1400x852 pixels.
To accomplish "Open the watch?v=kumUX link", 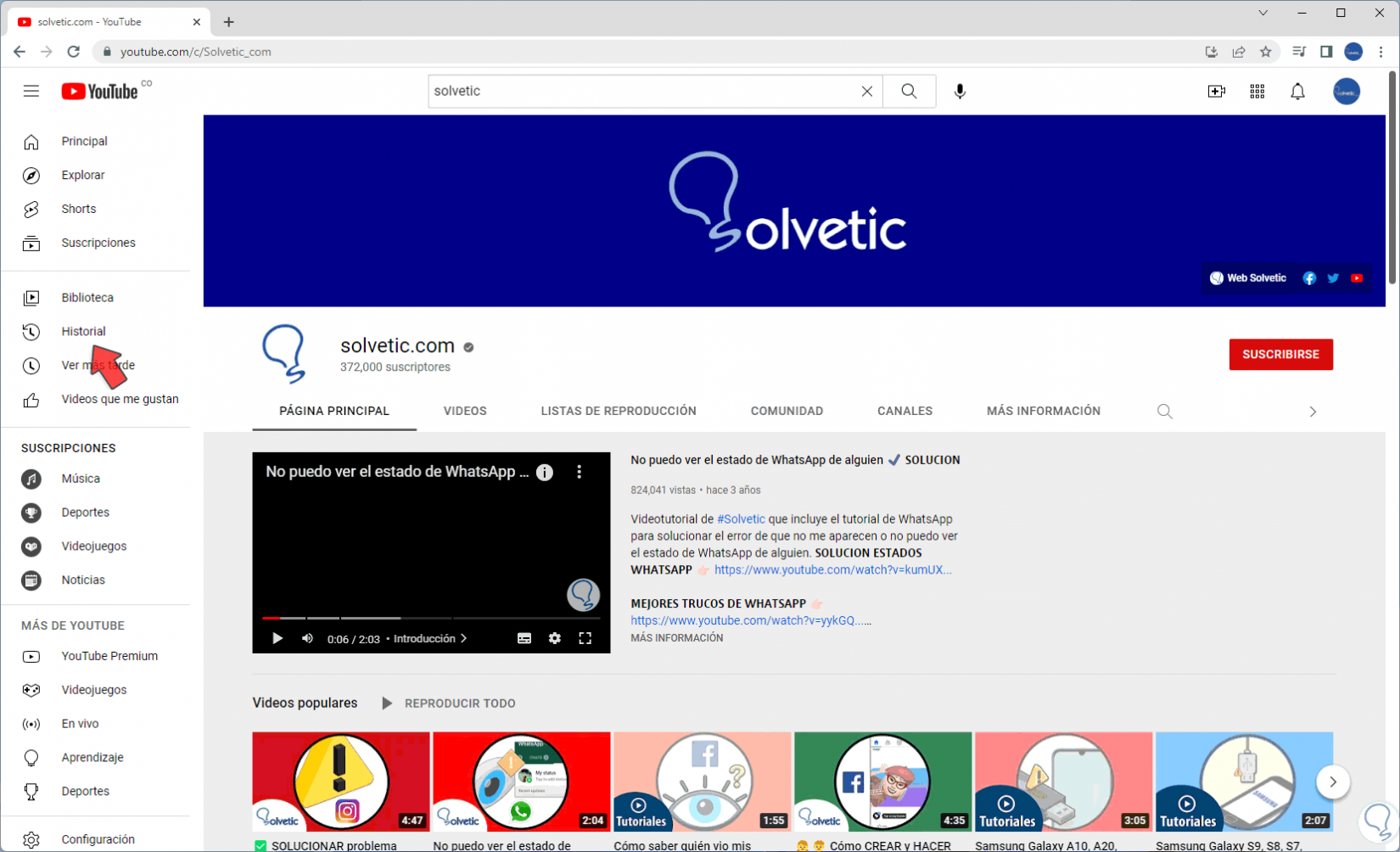I will click(833, 570).
